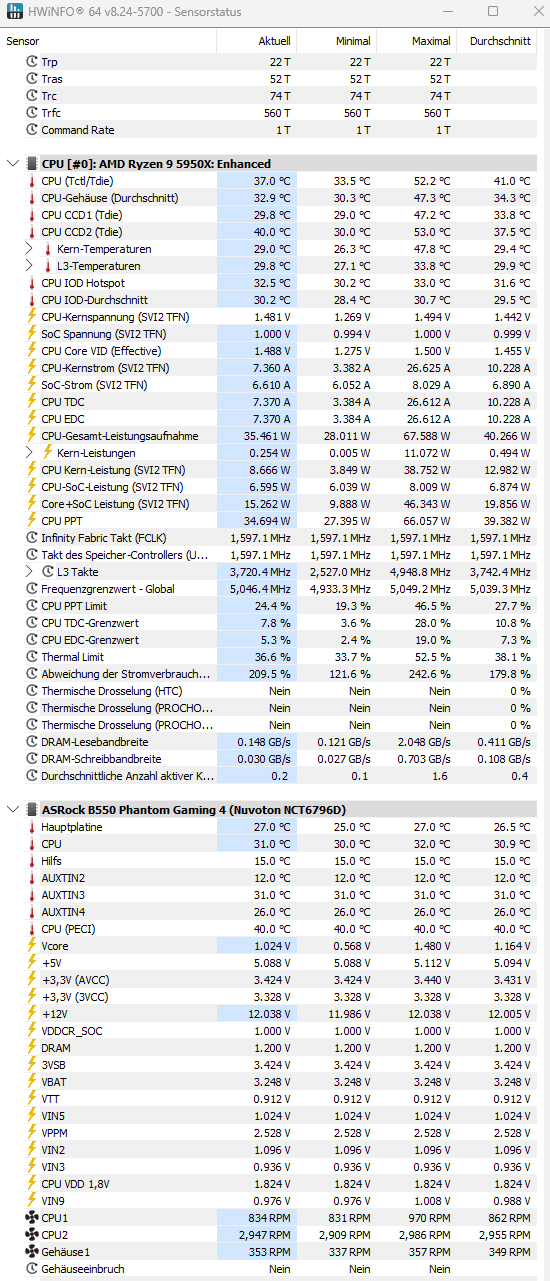
Task: Click the thermometer icon beside CPU (Tctl/Tdie)
Action: pyautogui.click(x=31, y=181)
